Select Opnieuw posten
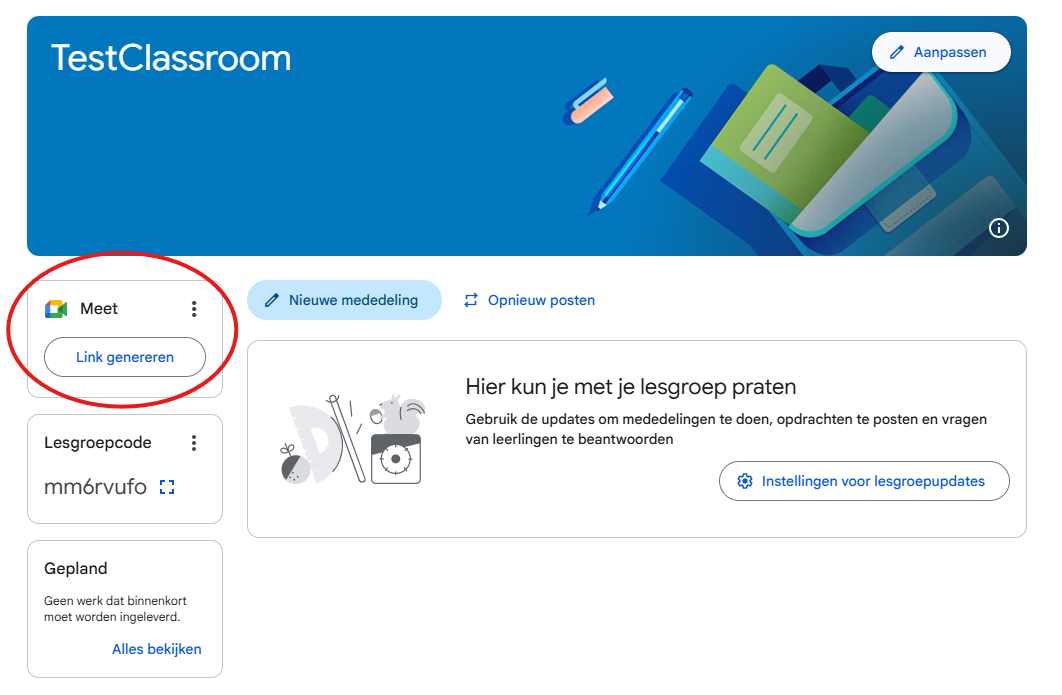The image size is (1062, 695). point(529,300)
